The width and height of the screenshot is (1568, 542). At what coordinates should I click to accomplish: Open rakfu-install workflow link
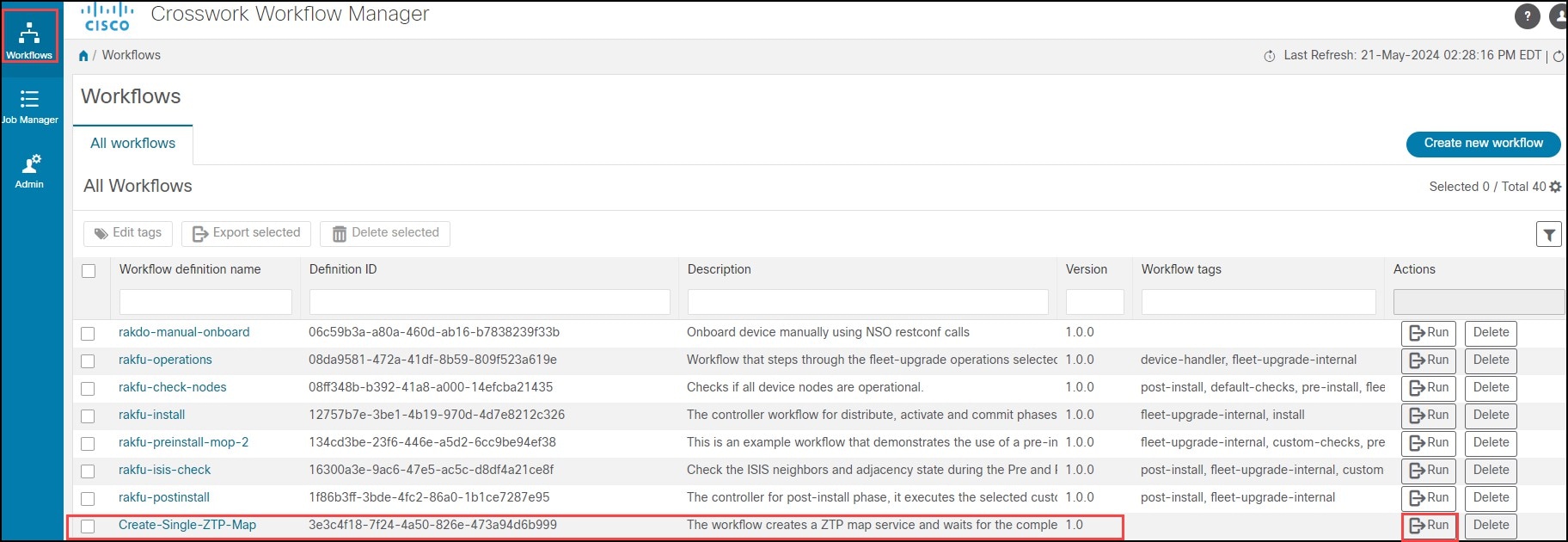pyautogui.click(x=152, y=415)
